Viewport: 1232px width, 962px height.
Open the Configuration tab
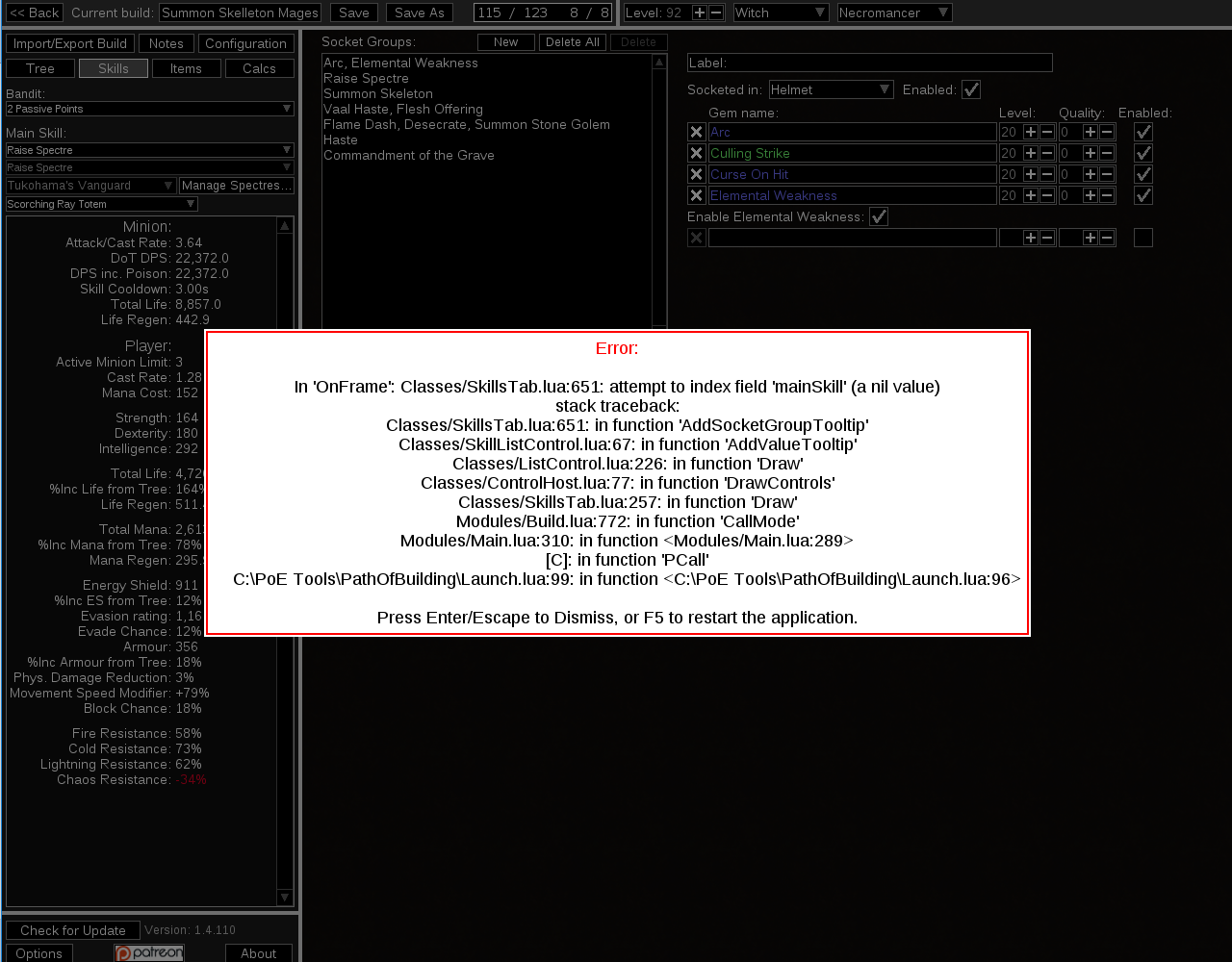coord(244,43)
